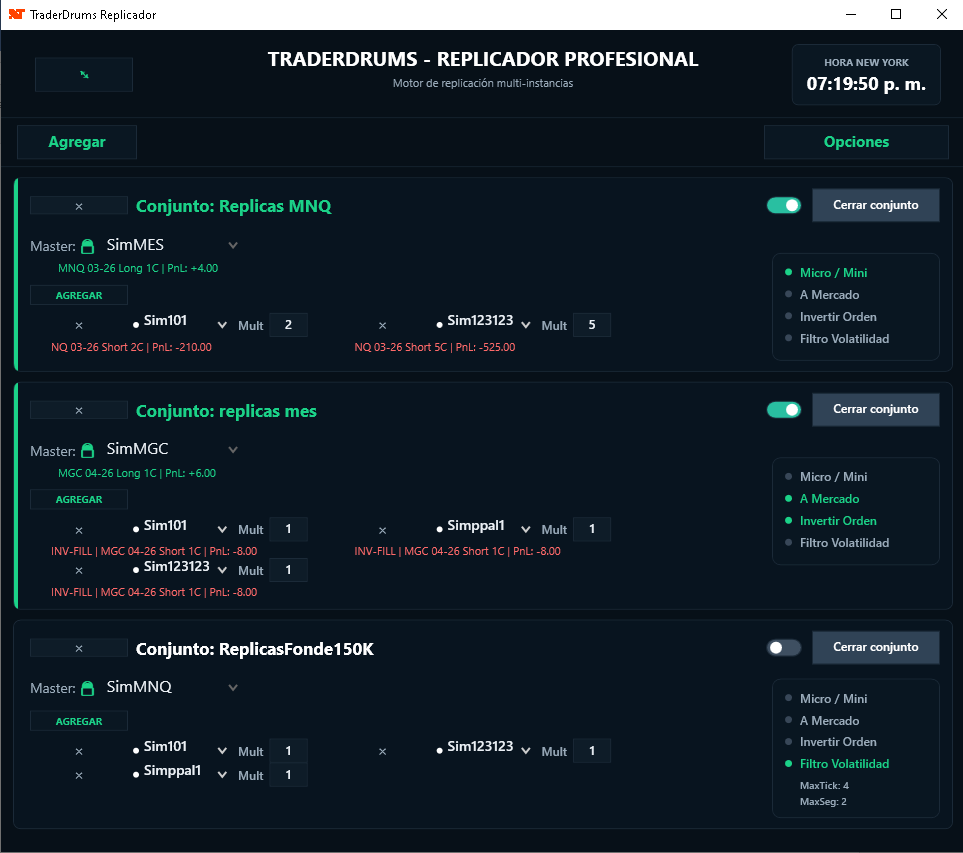Click the lock icon beside master SimMGC

[x=88, y=448]
